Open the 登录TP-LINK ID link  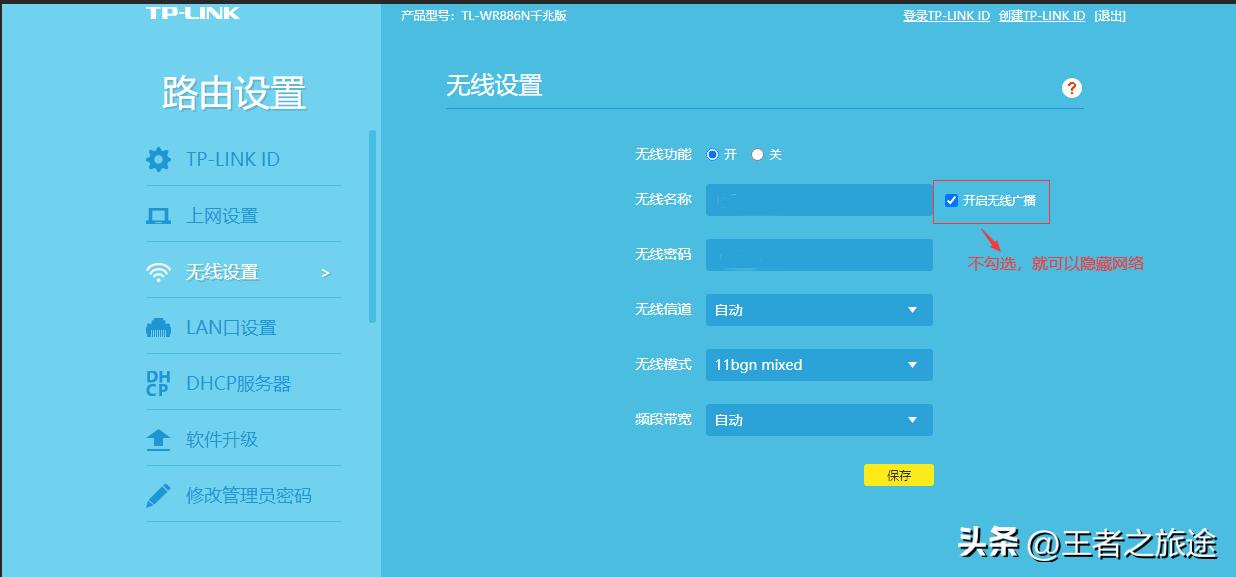(945, 15)
